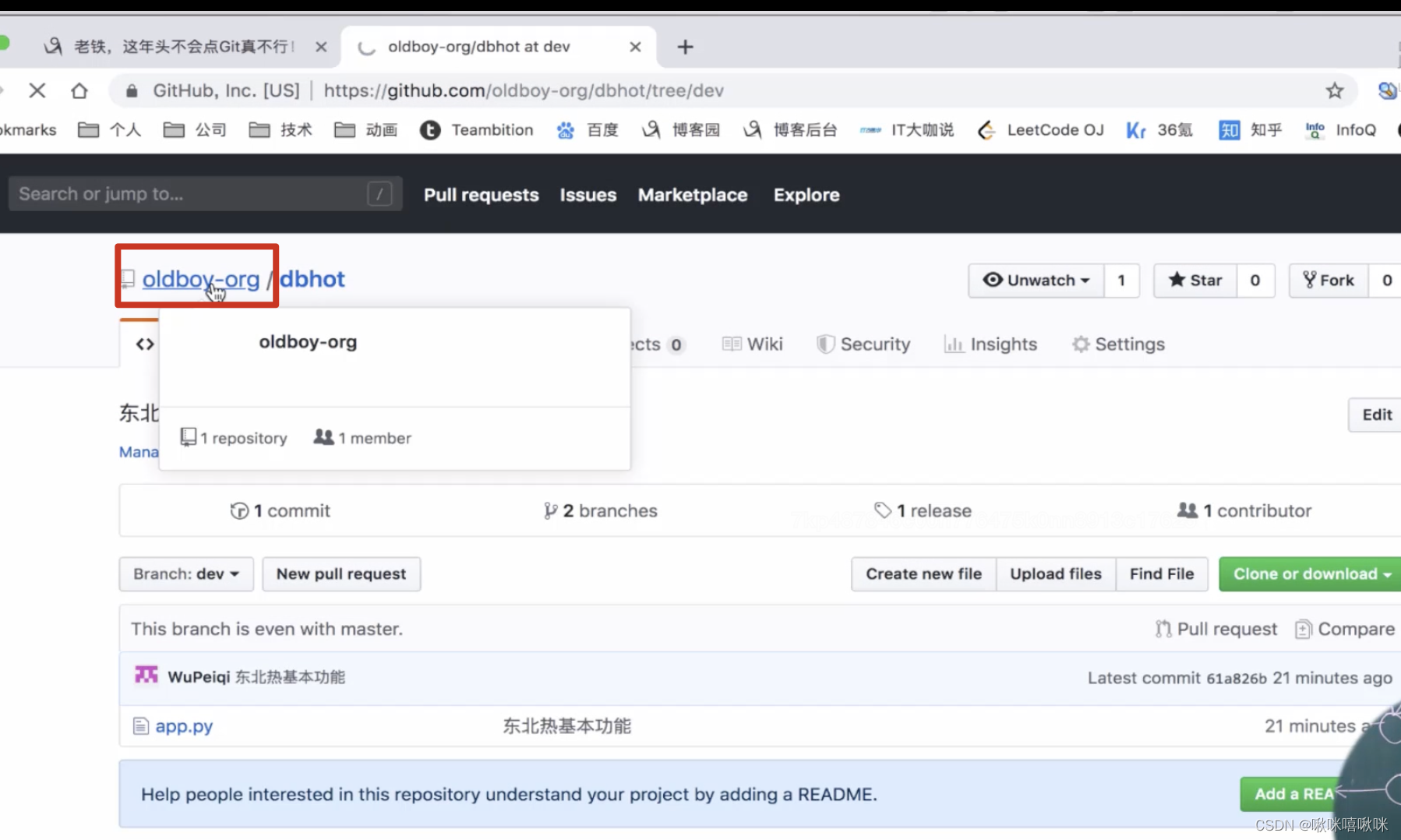Open app.py commit message 东北热基本功能
Screen dimensions: 1401x840
(x=567, y=726)
